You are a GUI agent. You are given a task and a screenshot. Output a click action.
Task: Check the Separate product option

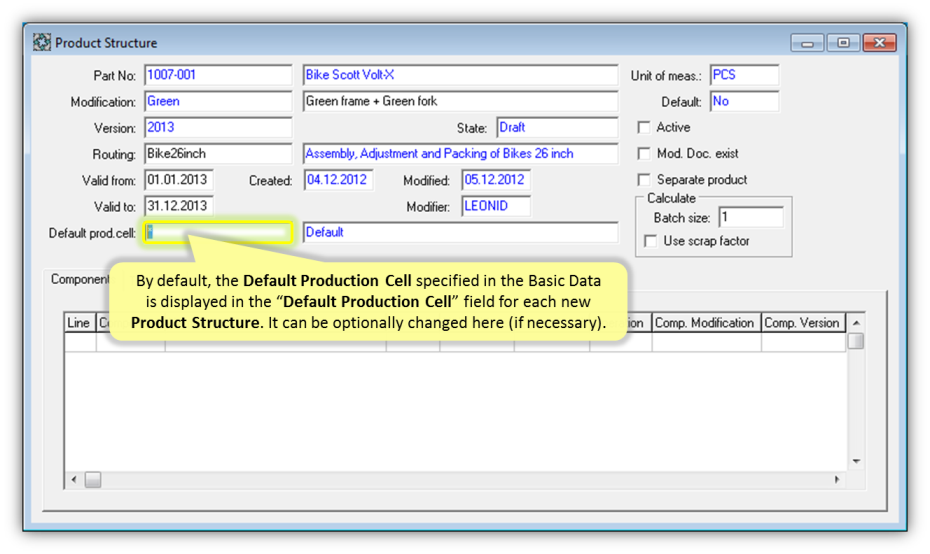click(x=644, y=180)
